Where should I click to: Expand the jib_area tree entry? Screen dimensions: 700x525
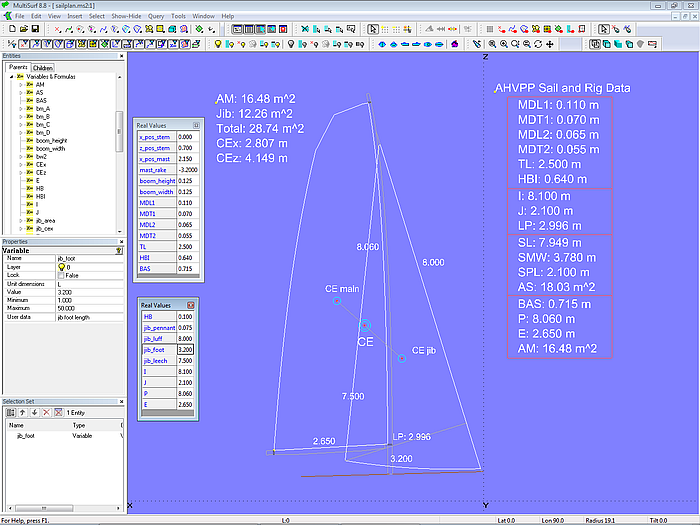click(x=20, y=220)
